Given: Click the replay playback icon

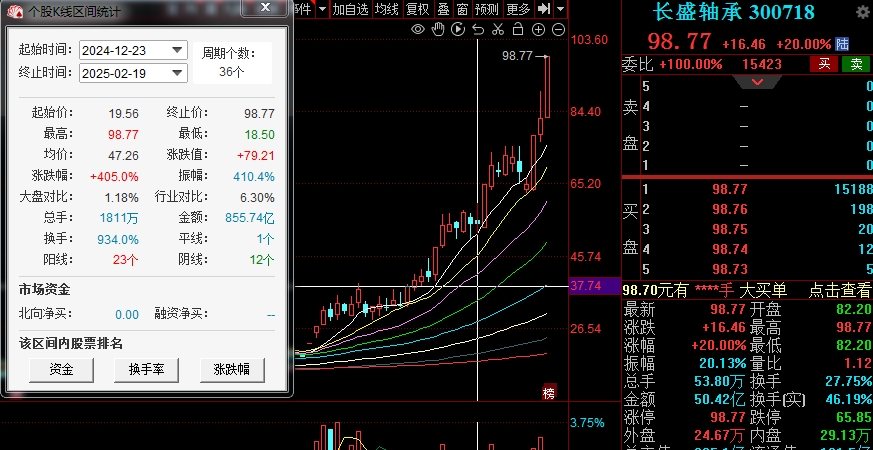Looking at the screenshot, I should 458,29.
